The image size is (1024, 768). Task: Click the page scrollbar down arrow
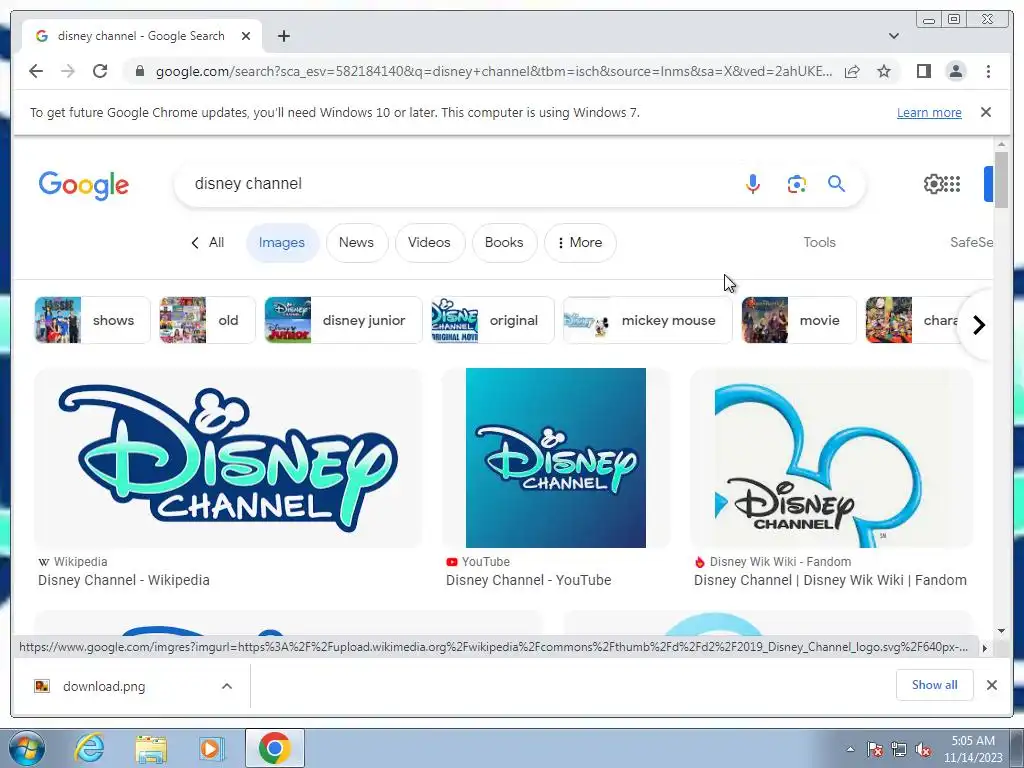pyautogui.click(x=1001, y=631)
